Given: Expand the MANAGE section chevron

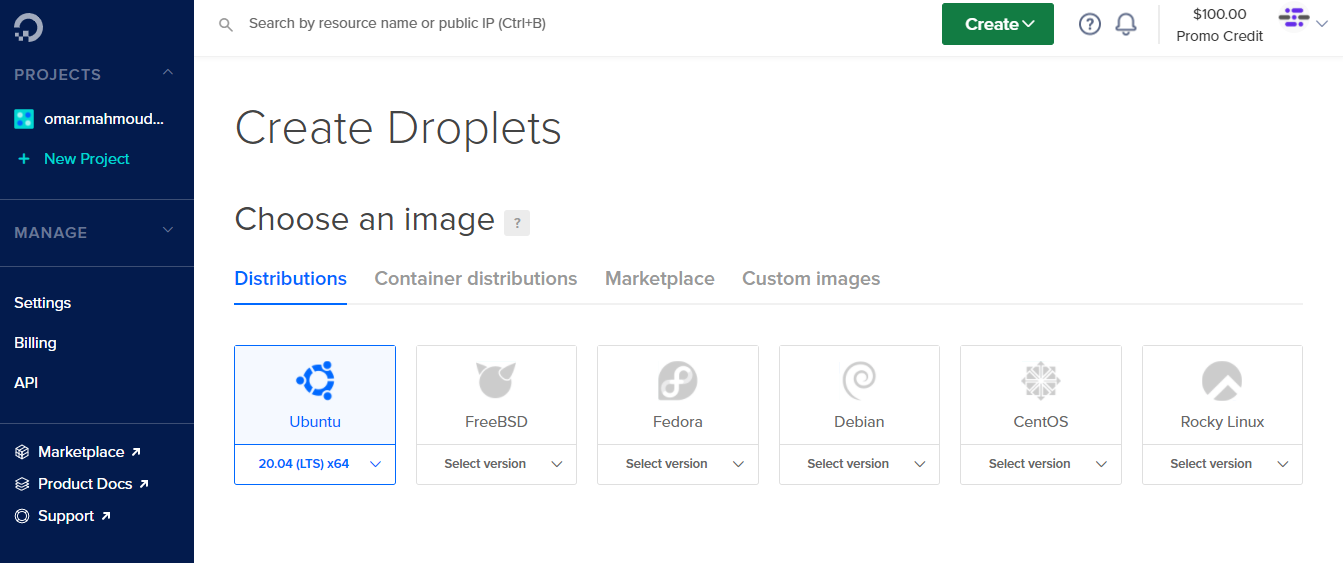Looking at the screenshot, I should [x=168, y=231].
